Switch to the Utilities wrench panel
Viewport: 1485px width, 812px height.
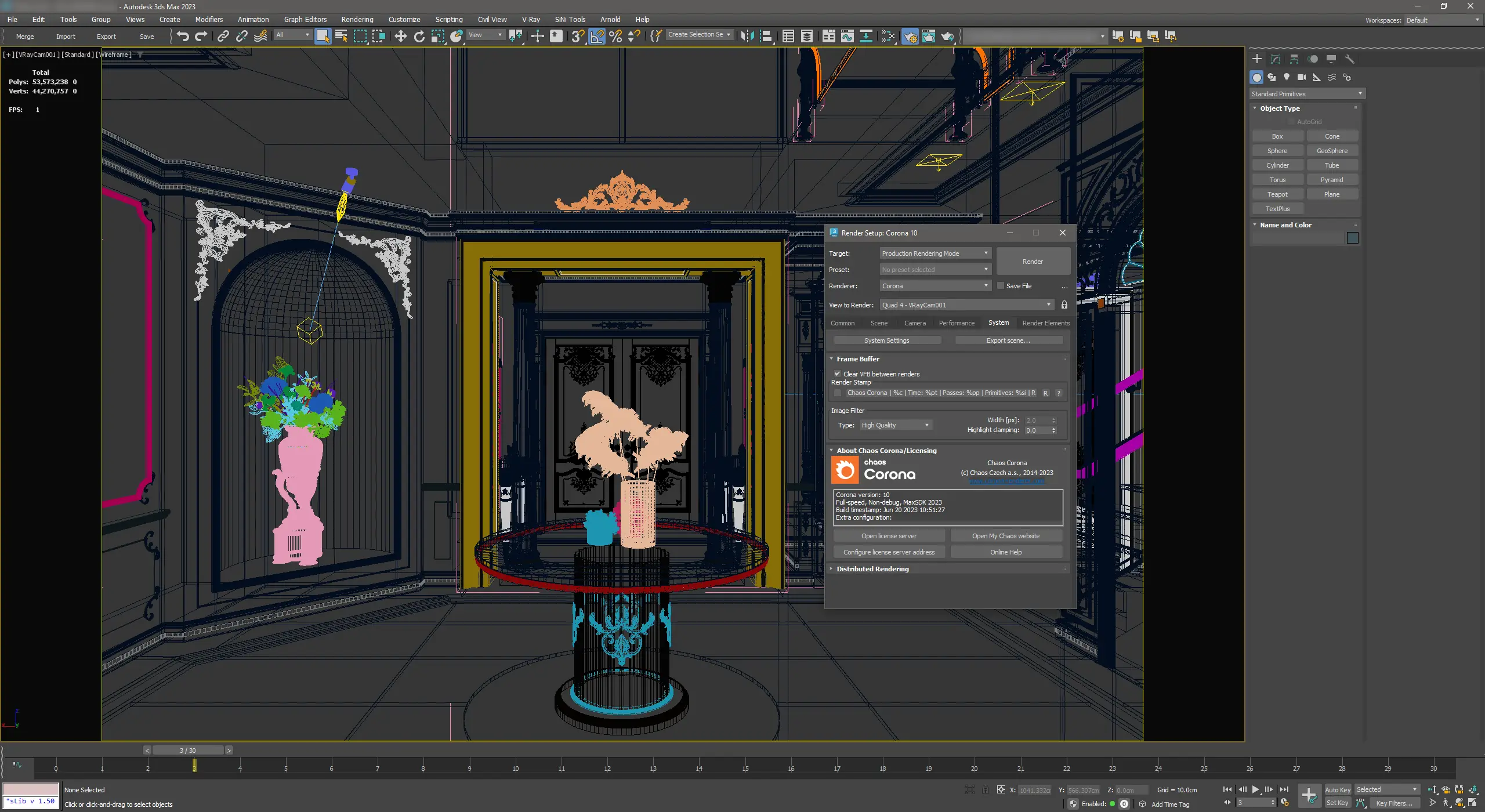(x=1350, y=59)
